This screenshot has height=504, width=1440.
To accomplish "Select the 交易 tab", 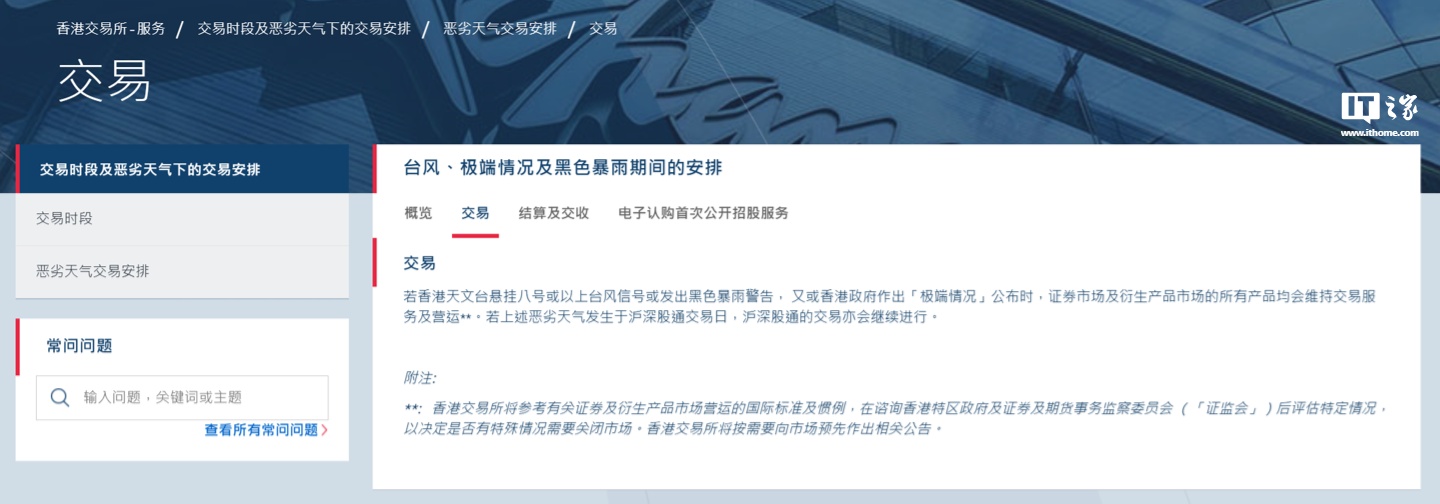I will pos(475,213).
